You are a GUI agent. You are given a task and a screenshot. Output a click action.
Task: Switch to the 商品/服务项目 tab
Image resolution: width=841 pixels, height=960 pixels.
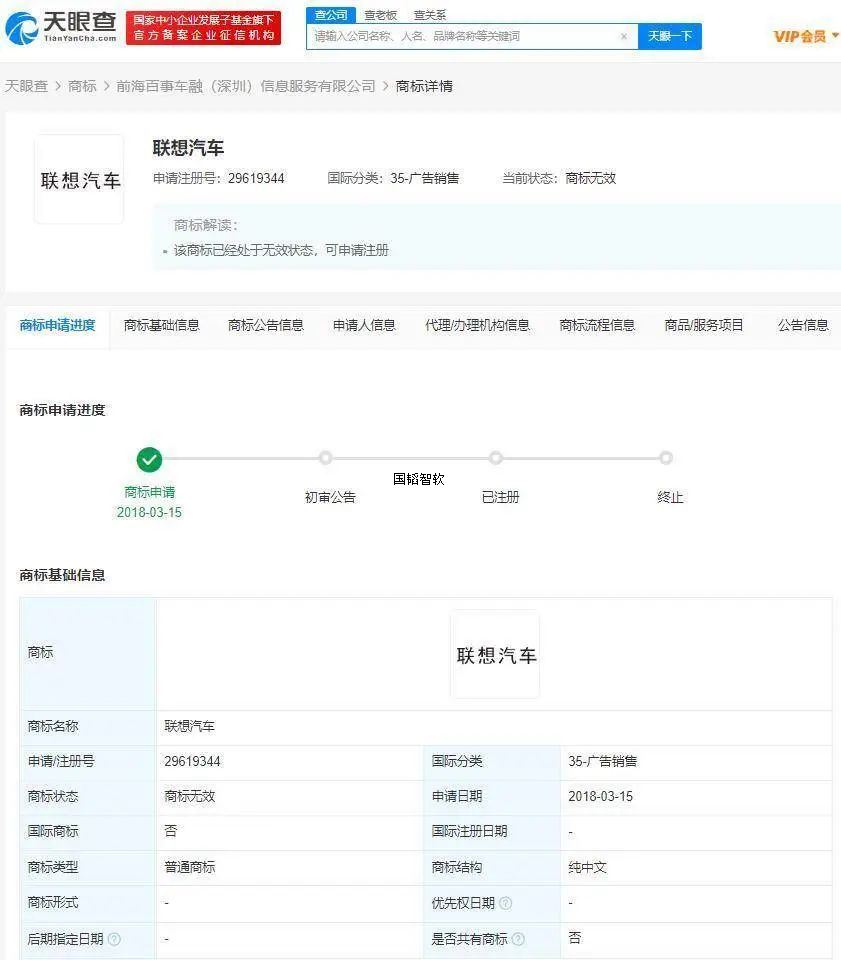pyautogui.click(x=704, y=326)
